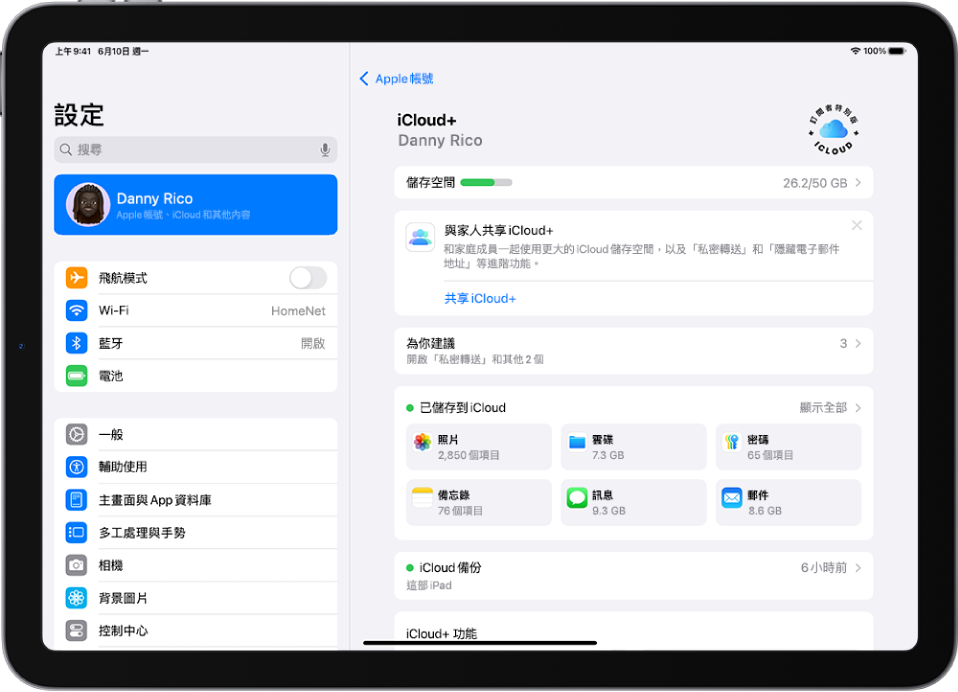Tap the 顯示全部 button

click(x=823, y=407)
